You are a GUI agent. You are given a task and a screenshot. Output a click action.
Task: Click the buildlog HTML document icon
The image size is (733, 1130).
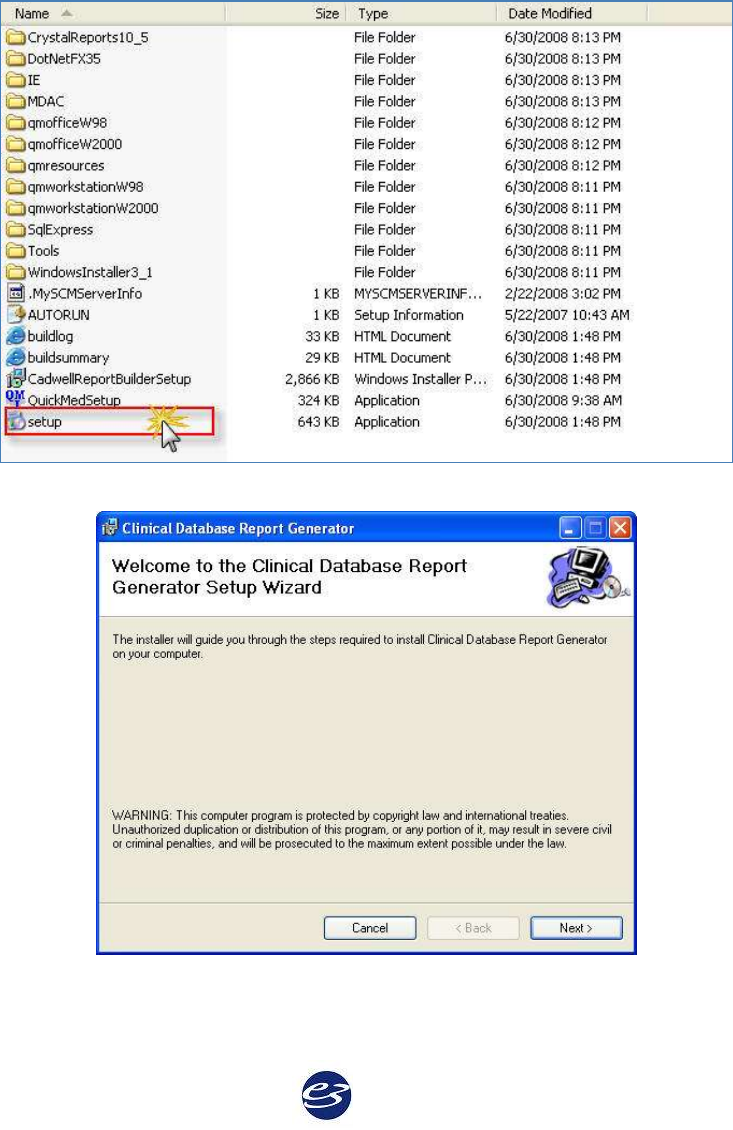click(x=16, y=337)
